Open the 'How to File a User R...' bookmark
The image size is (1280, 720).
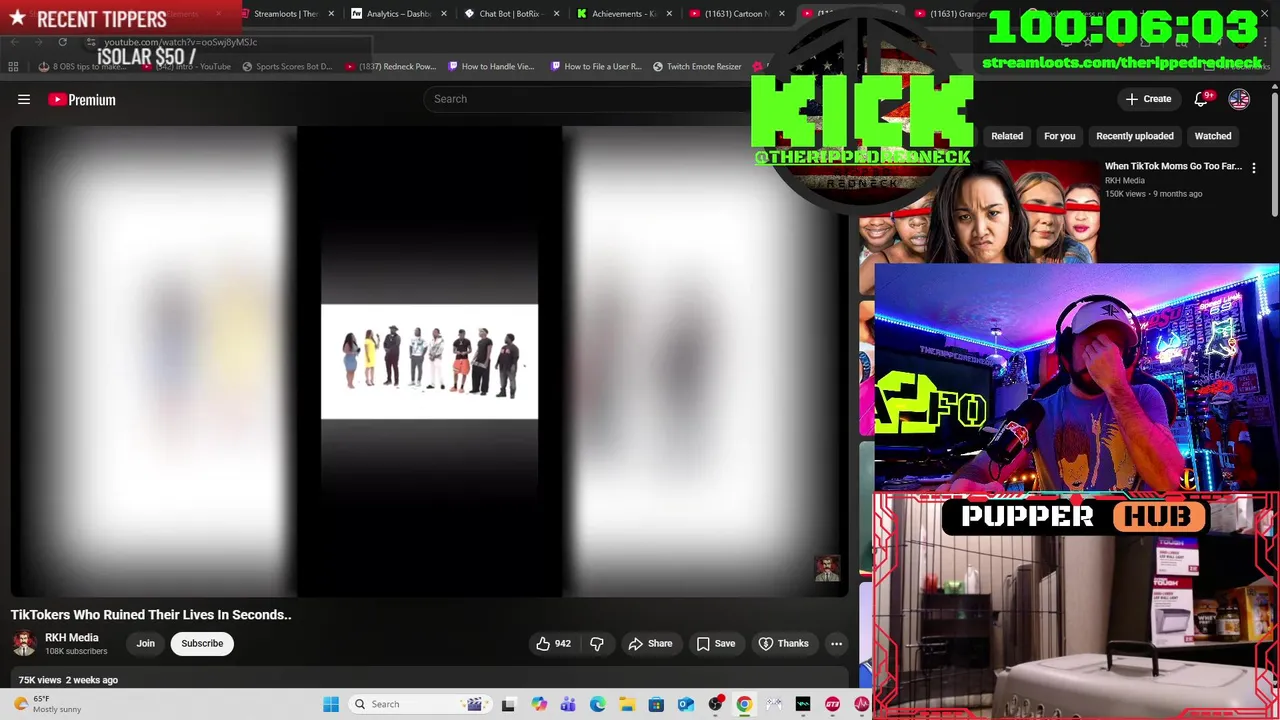[596, 67]
